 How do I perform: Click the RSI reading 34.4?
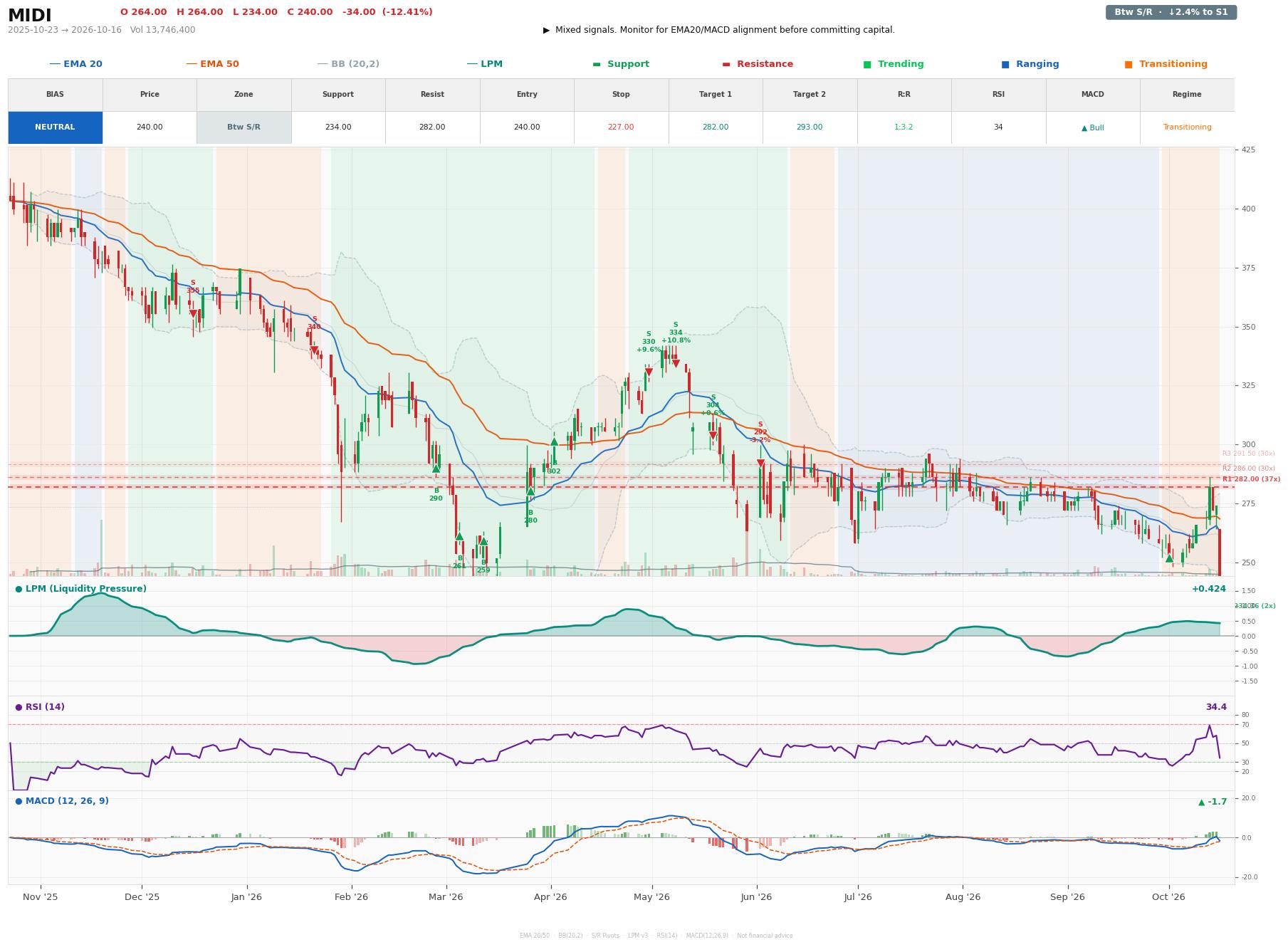coord(1216,707)
